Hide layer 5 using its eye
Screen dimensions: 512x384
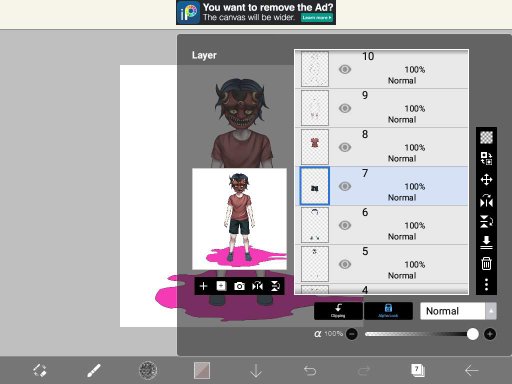coord(345,264)
